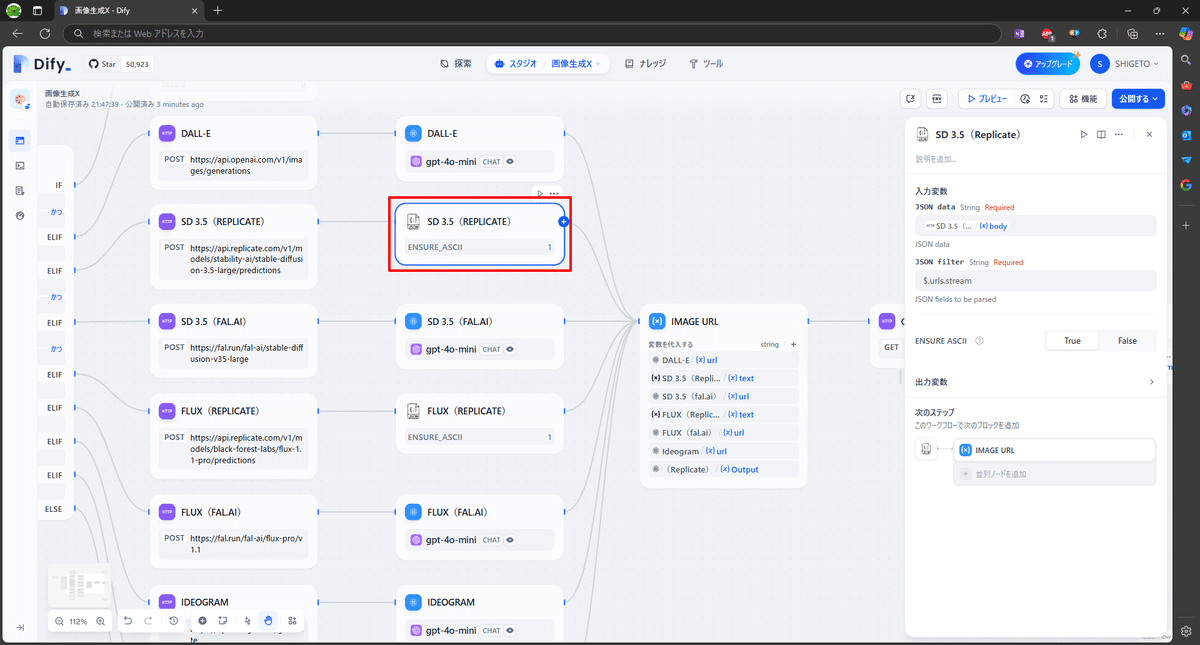Expand the left sidebar arrow
The image size is (1200, 645).
(x=20, y=627)
